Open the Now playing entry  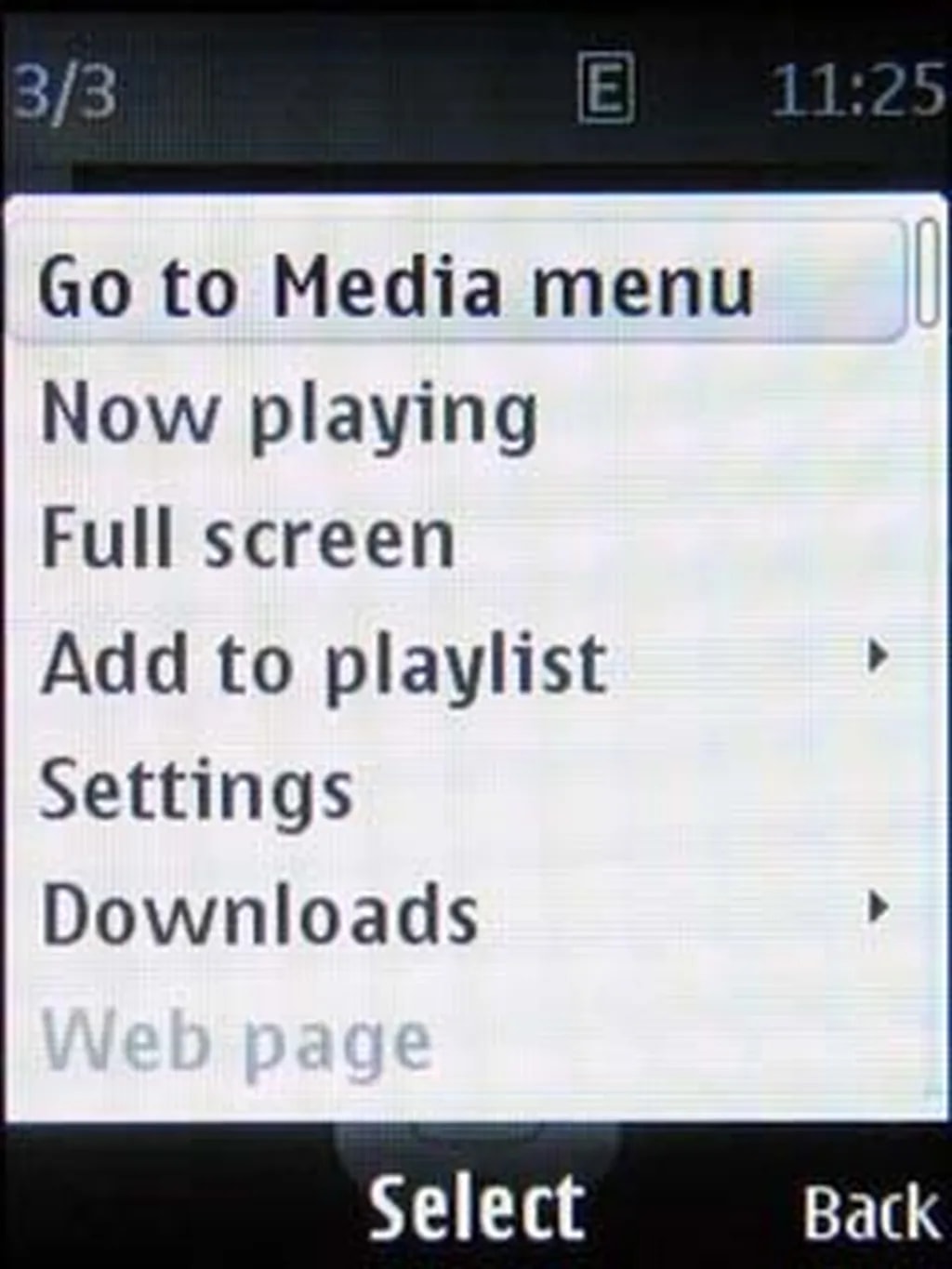[456, 412]
